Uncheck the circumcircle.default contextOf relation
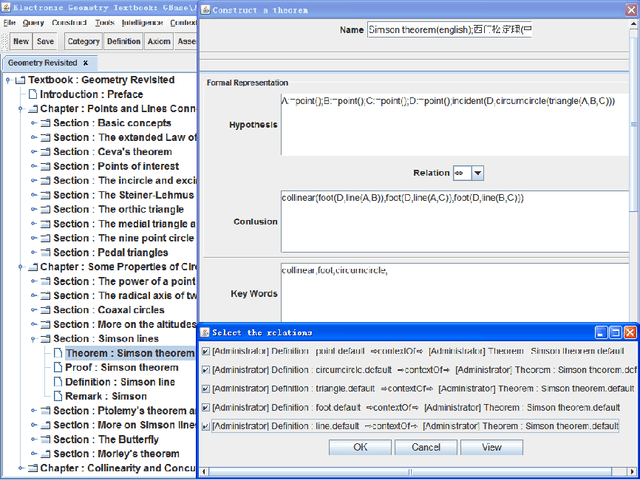 click(206, 370)
